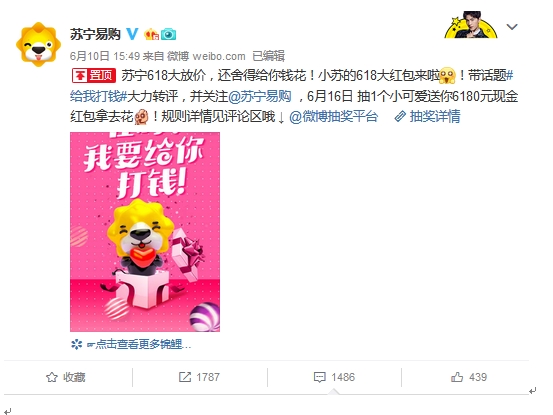Click the blue V verification badge
Screen dimensions: 553x415
pos(132,34)
